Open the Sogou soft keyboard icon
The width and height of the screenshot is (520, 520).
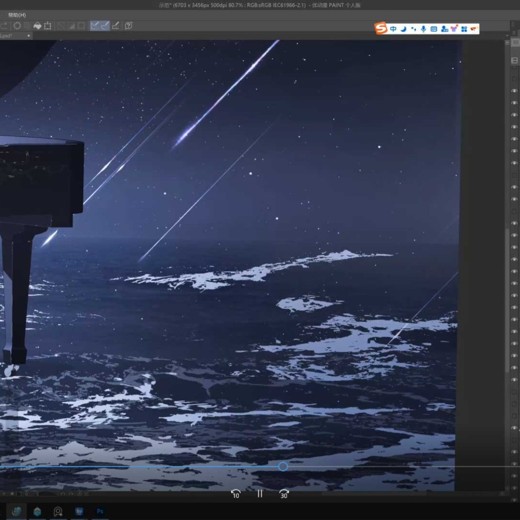[434, 29]
